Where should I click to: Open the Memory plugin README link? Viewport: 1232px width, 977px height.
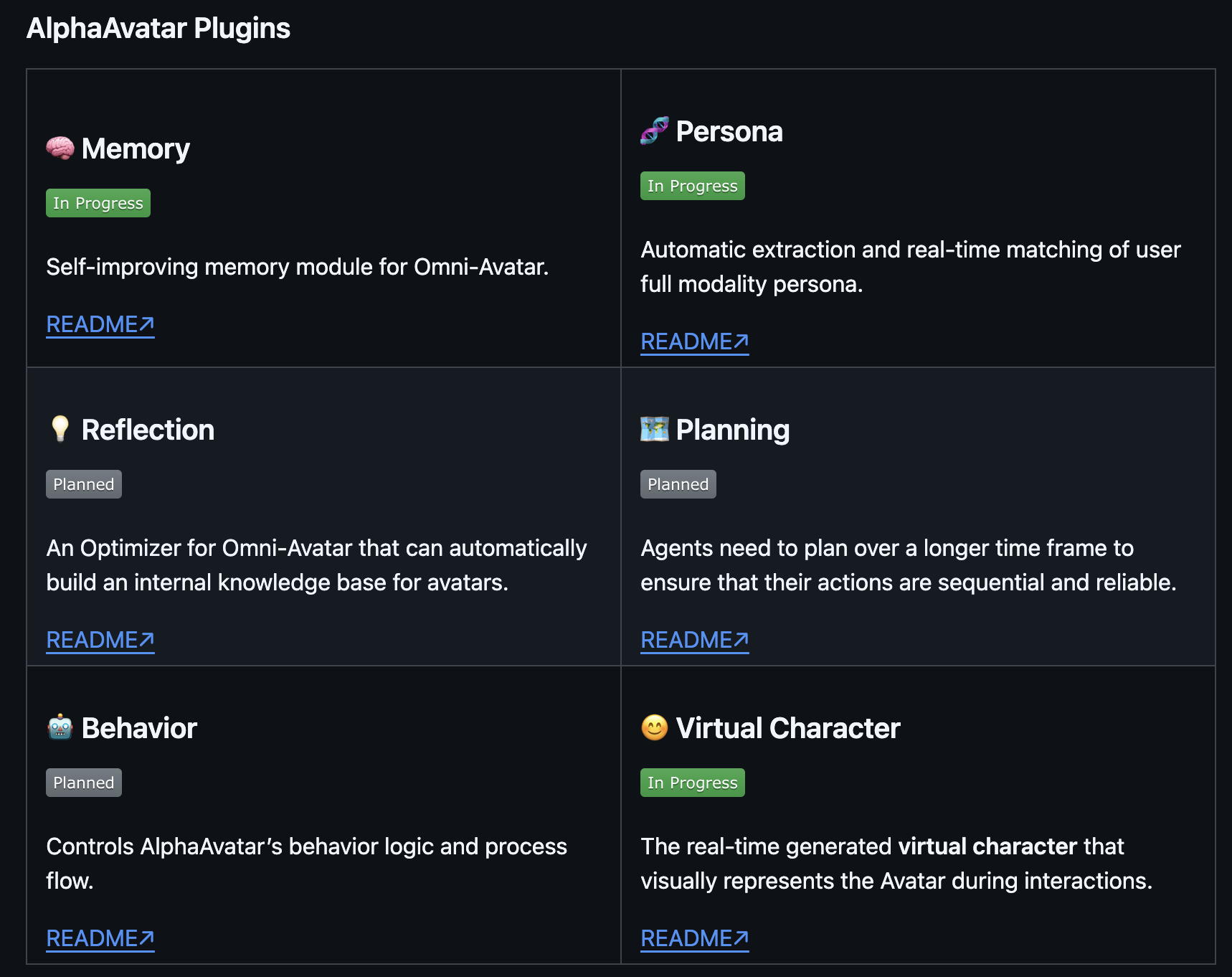click(x=100, y=325)
